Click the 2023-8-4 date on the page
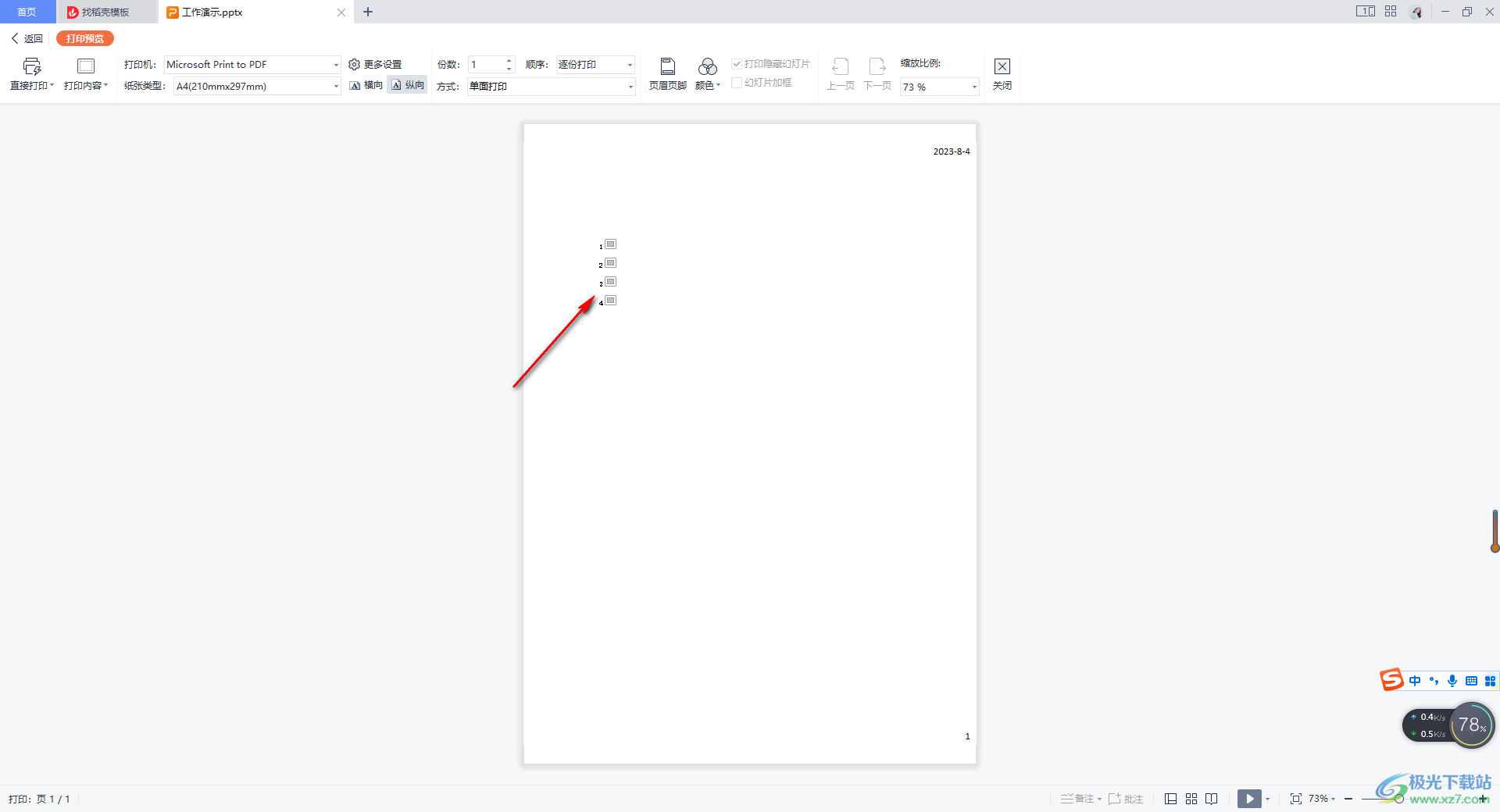This screenshot has height=812, width=1500. (952, 151)
